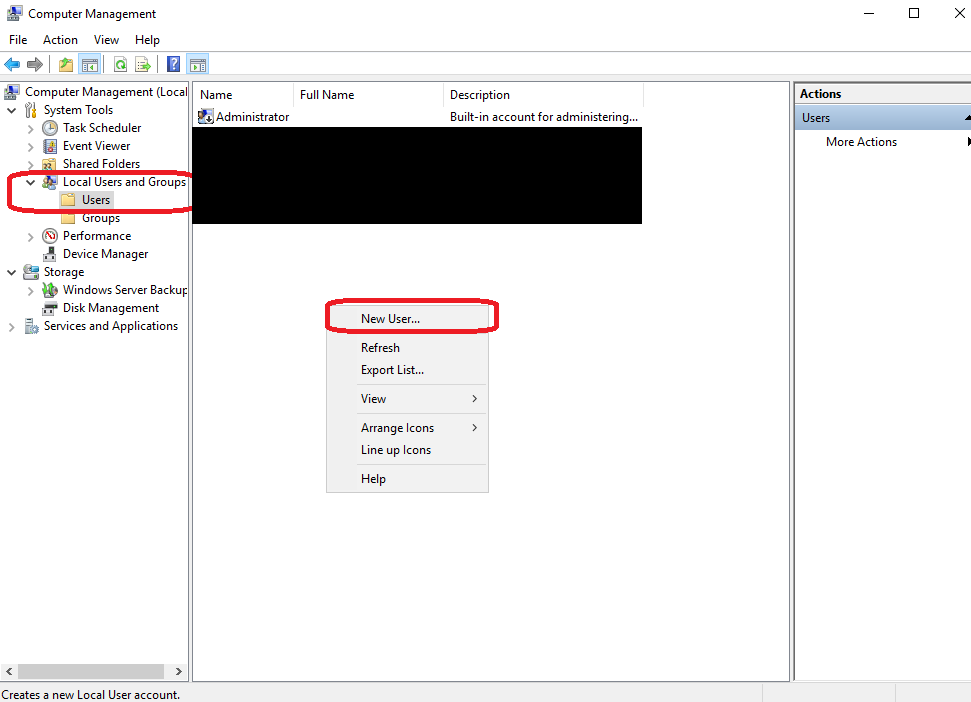Toggle Show/Hide Console Tree toolbar icon
This screenshot has height=702, width=971.
pyautogui.click(x=90, y=65)
